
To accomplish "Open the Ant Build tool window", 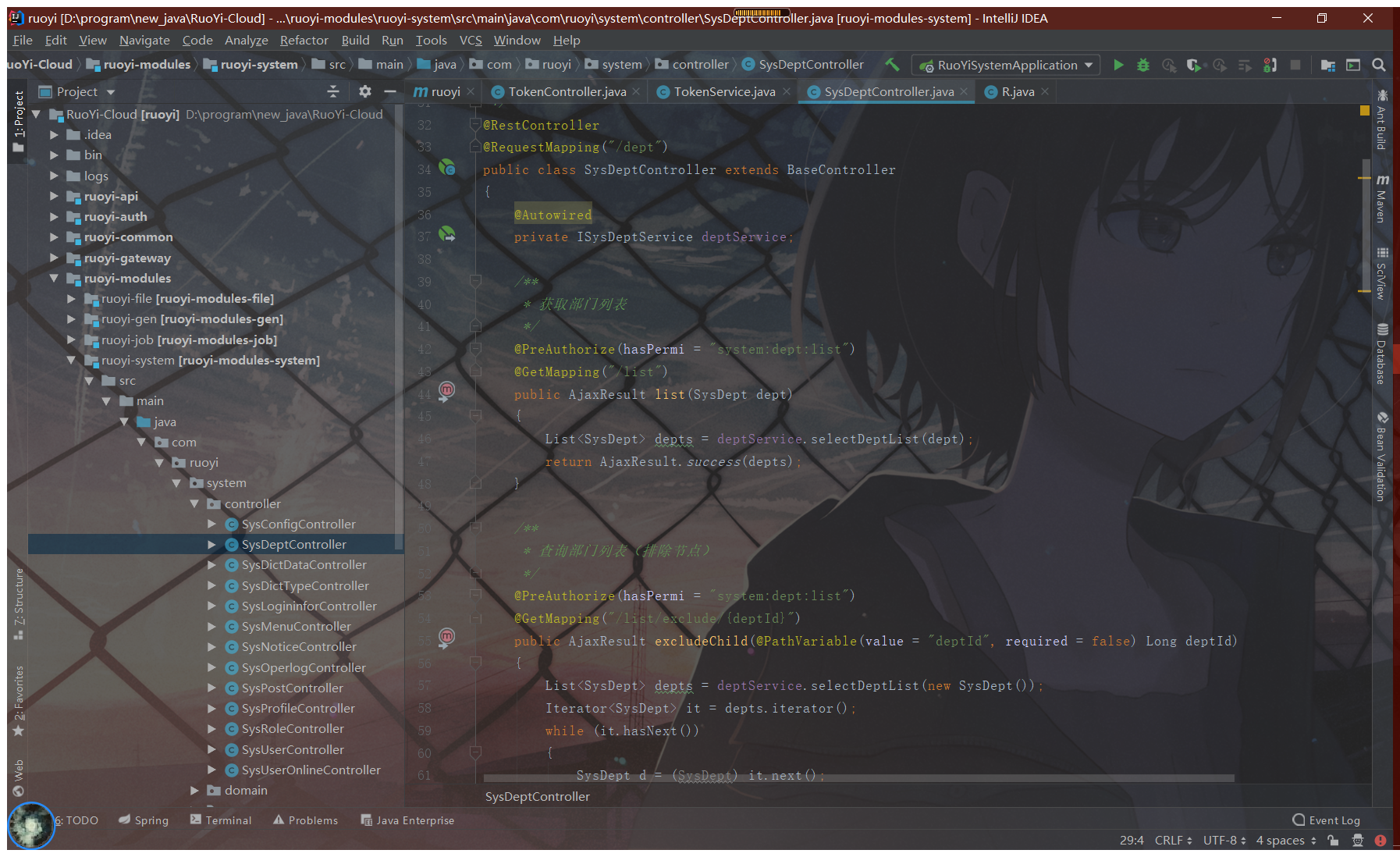I will [1381, 119].
